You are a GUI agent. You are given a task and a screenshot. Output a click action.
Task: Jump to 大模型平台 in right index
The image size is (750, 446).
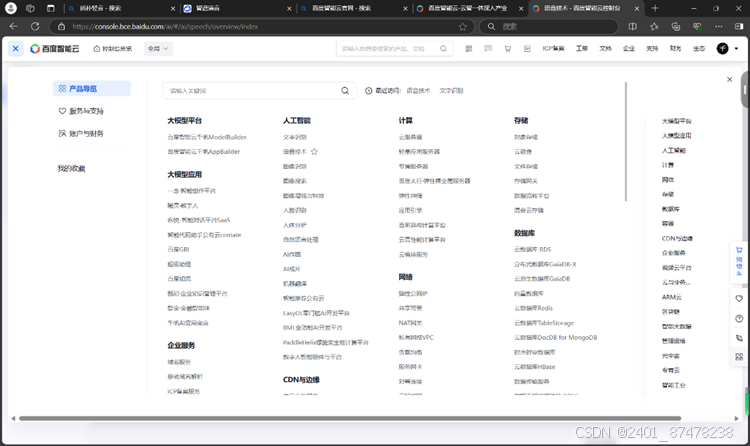(676, 121)
